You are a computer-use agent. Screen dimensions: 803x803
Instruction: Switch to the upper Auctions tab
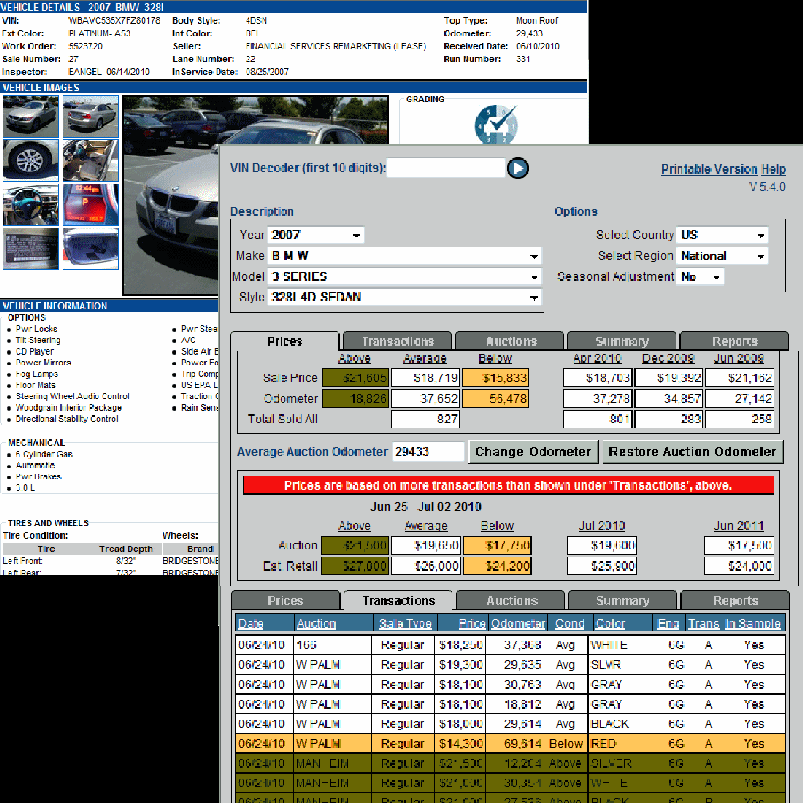coord(511,341)
